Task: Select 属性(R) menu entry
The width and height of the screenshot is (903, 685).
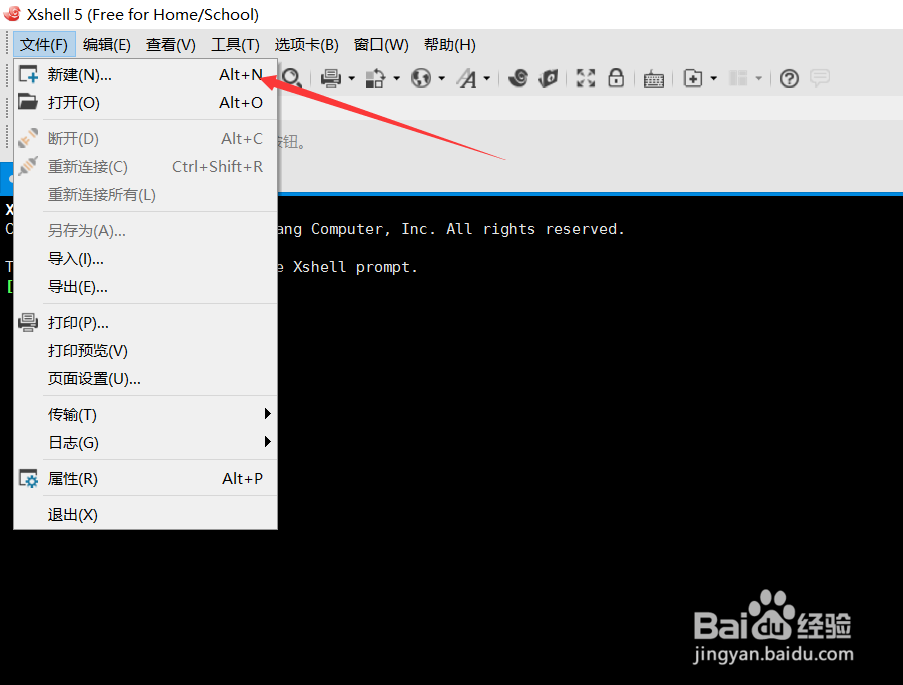Action: [145, 479]
